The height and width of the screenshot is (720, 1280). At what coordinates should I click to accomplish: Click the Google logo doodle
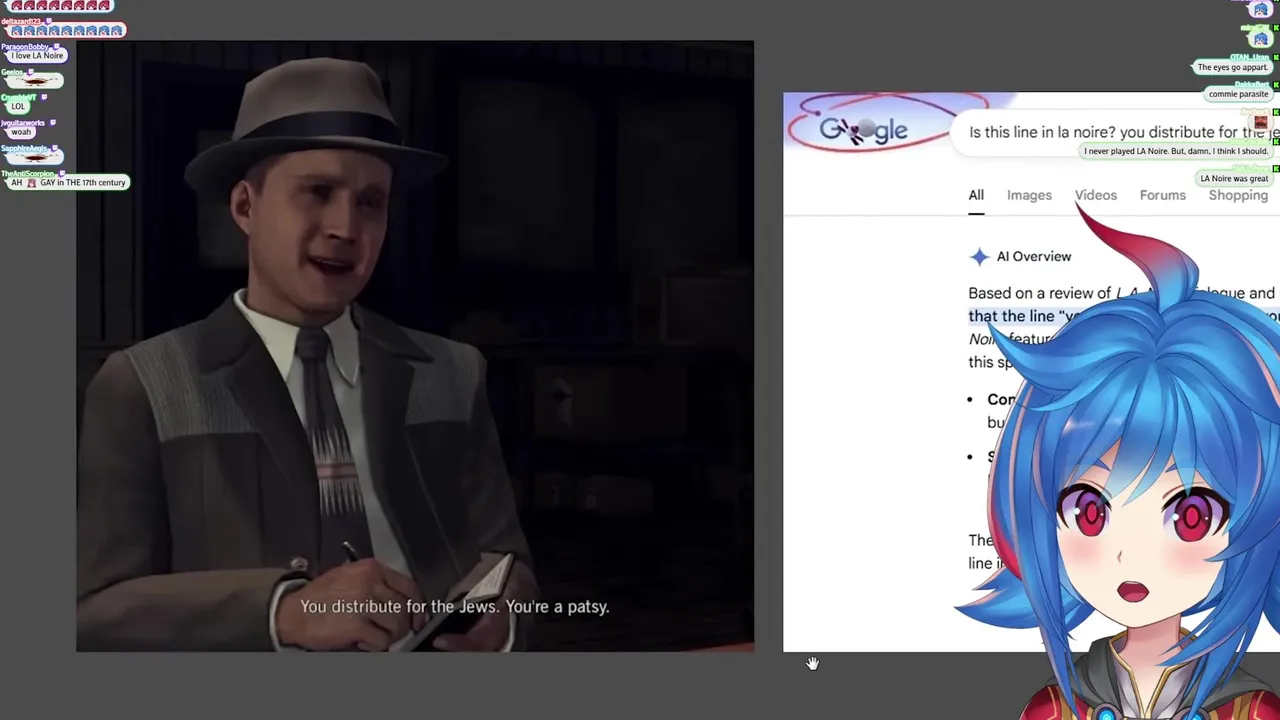click(863, 128)
